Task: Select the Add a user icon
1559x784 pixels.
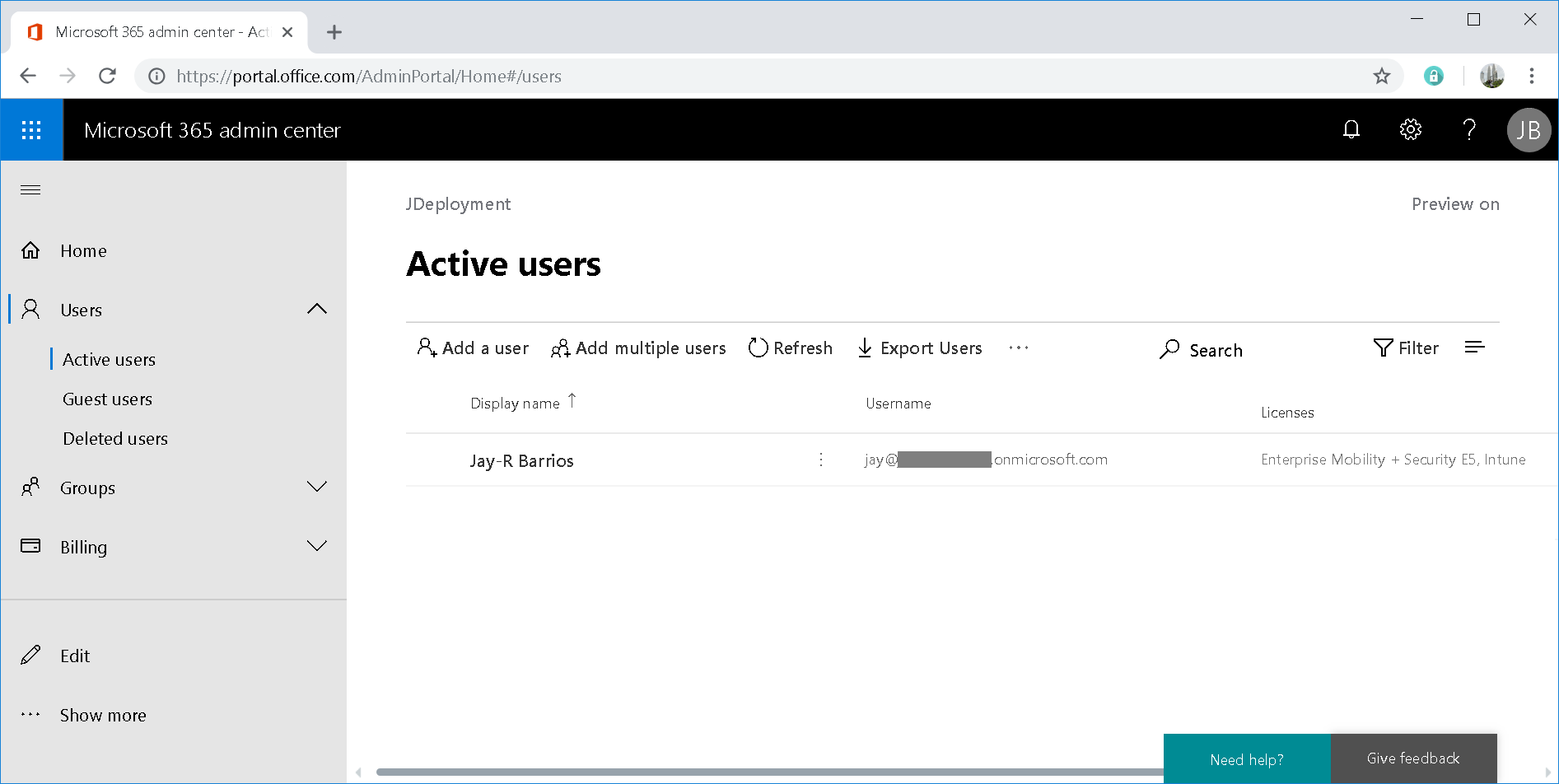Action: [427, 348]
